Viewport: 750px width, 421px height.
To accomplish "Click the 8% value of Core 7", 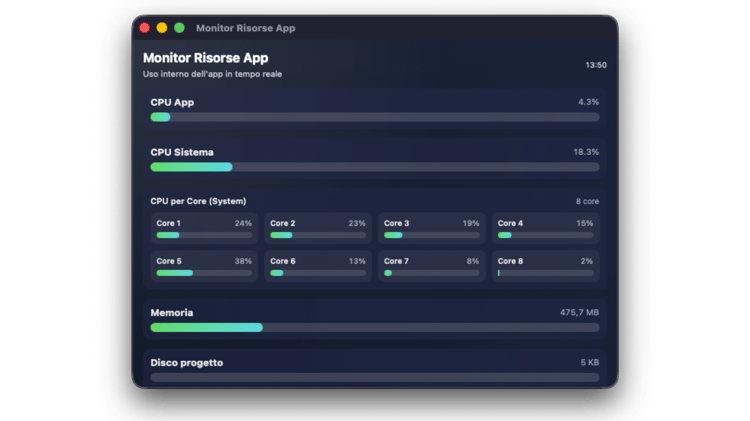I will 473,261.
